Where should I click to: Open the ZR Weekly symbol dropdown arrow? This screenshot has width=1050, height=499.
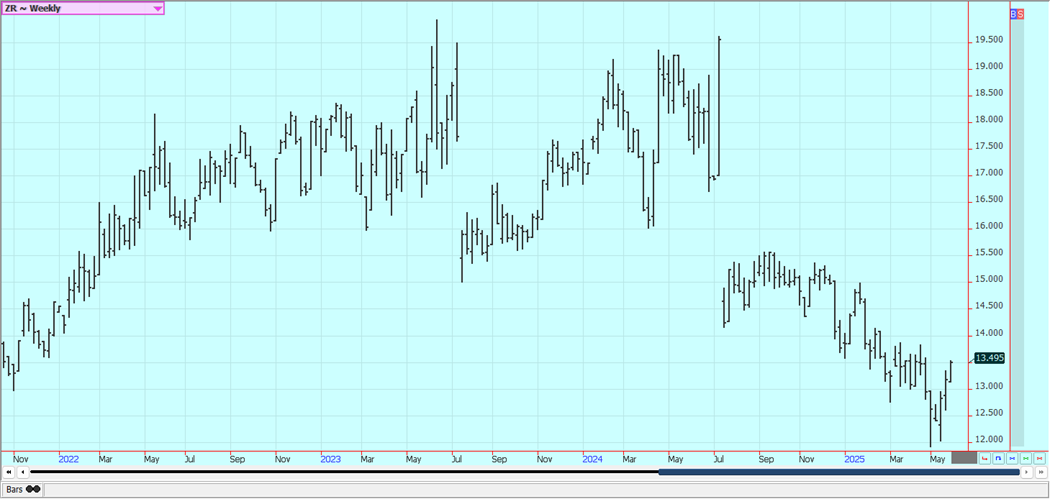tap(158, 8)
